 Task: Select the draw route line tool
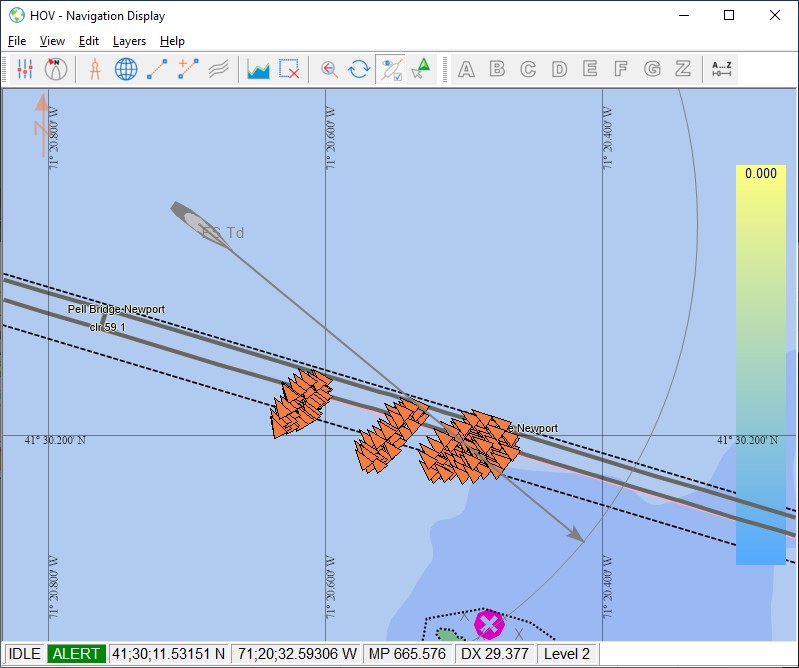pyautogui.click(x=157, y=69)
